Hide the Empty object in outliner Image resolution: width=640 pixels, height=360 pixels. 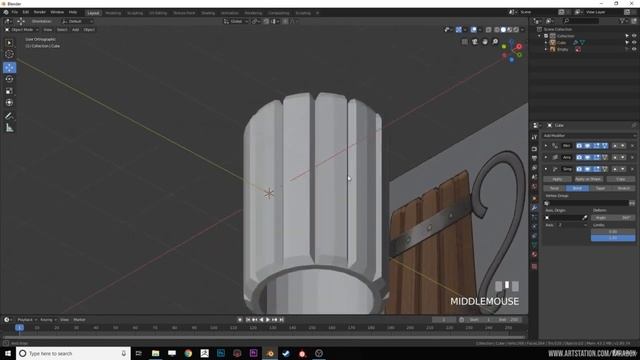634,49
